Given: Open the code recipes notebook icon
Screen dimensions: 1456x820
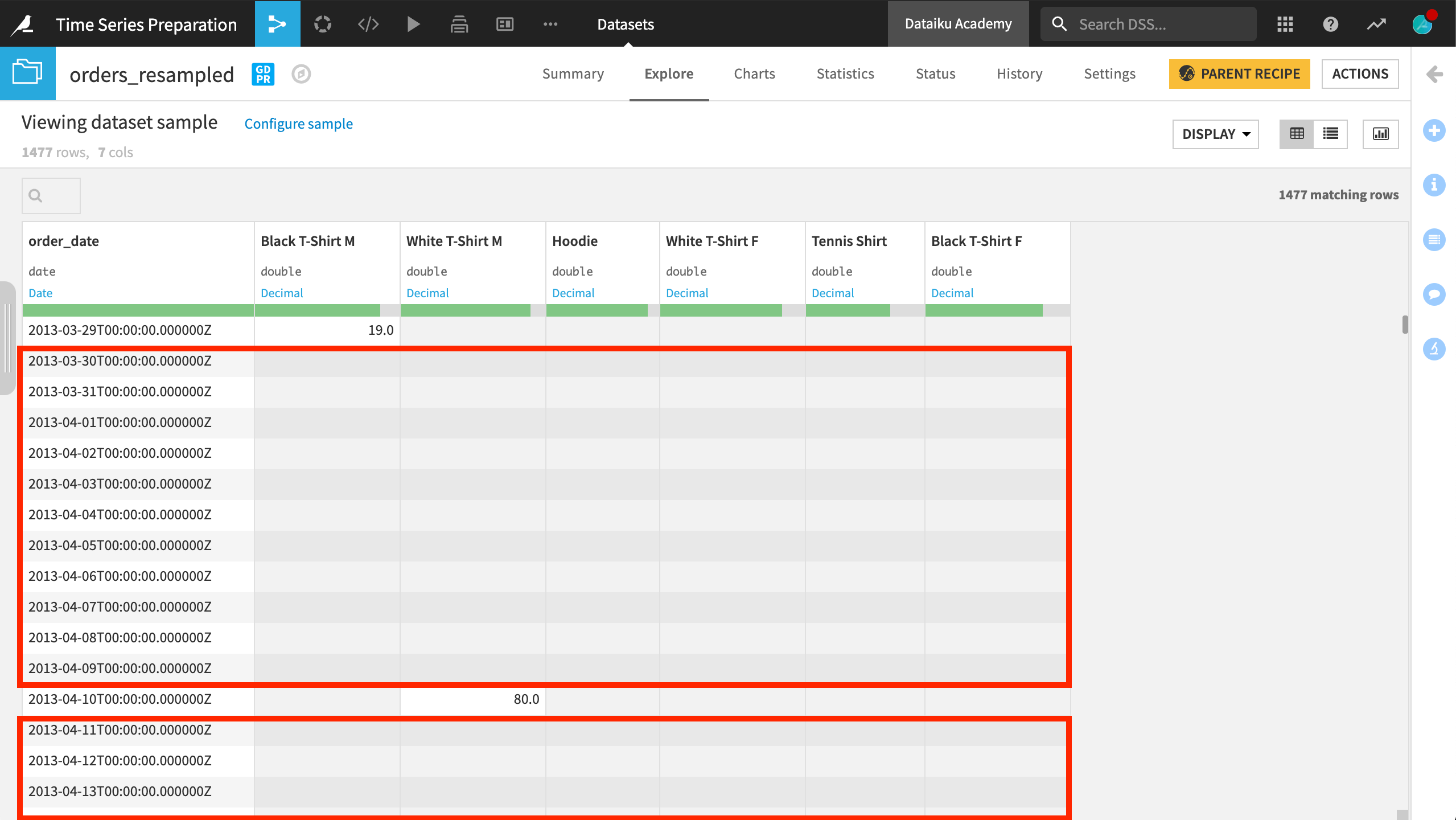Looking at the screenshot, I should [368, 24].
